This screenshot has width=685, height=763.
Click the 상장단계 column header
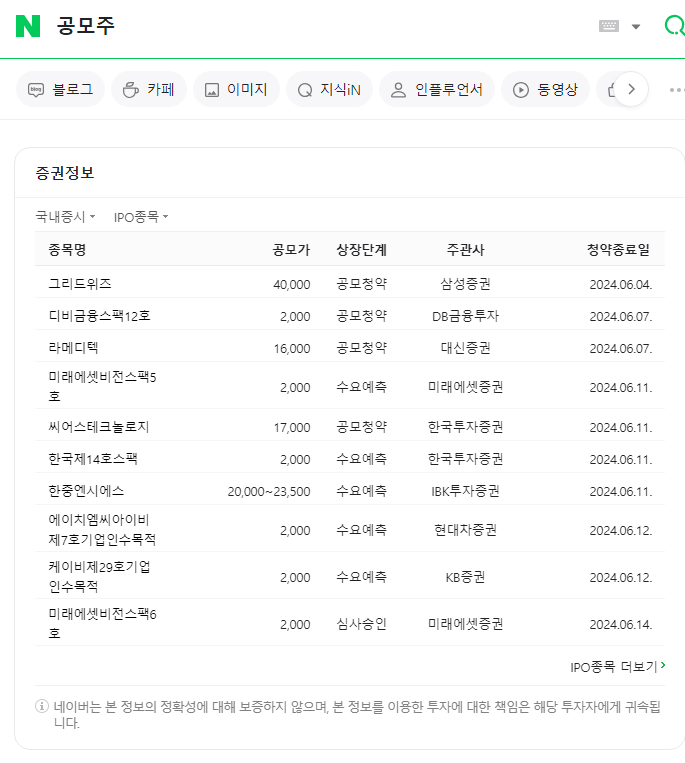click(x=361, y=250)
